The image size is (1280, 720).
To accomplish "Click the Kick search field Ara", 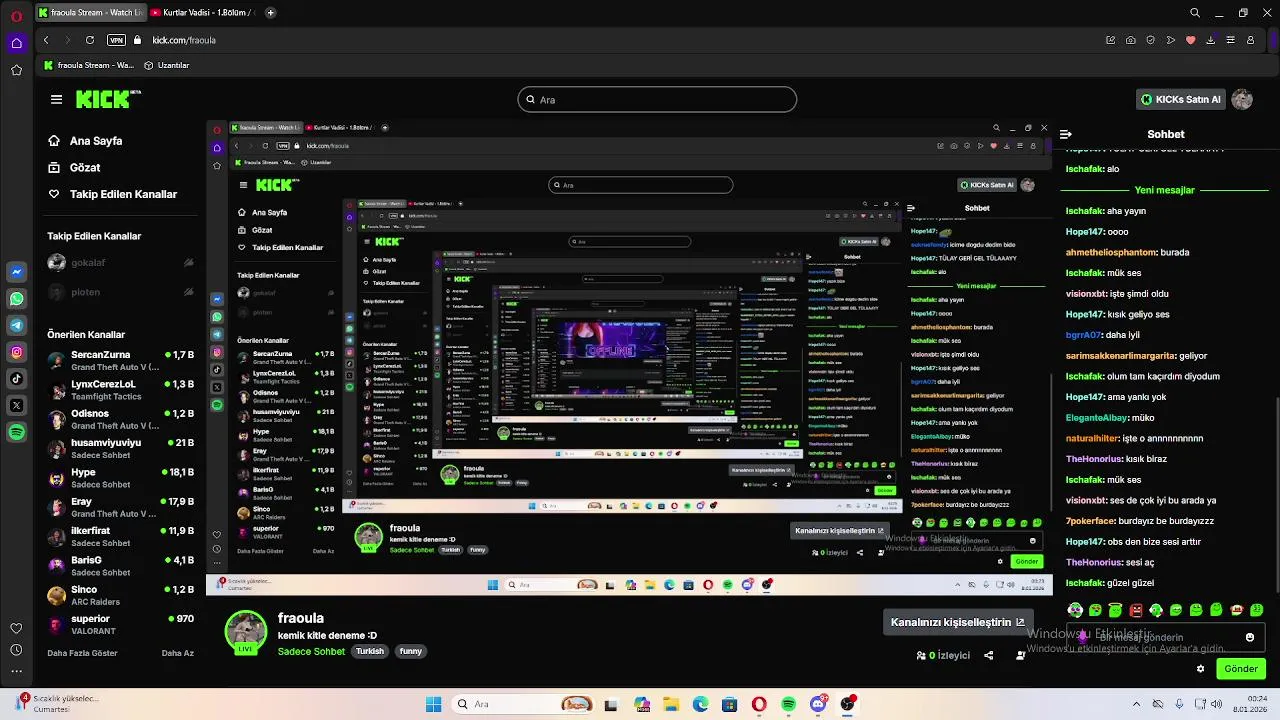I will tap(657, 100).
